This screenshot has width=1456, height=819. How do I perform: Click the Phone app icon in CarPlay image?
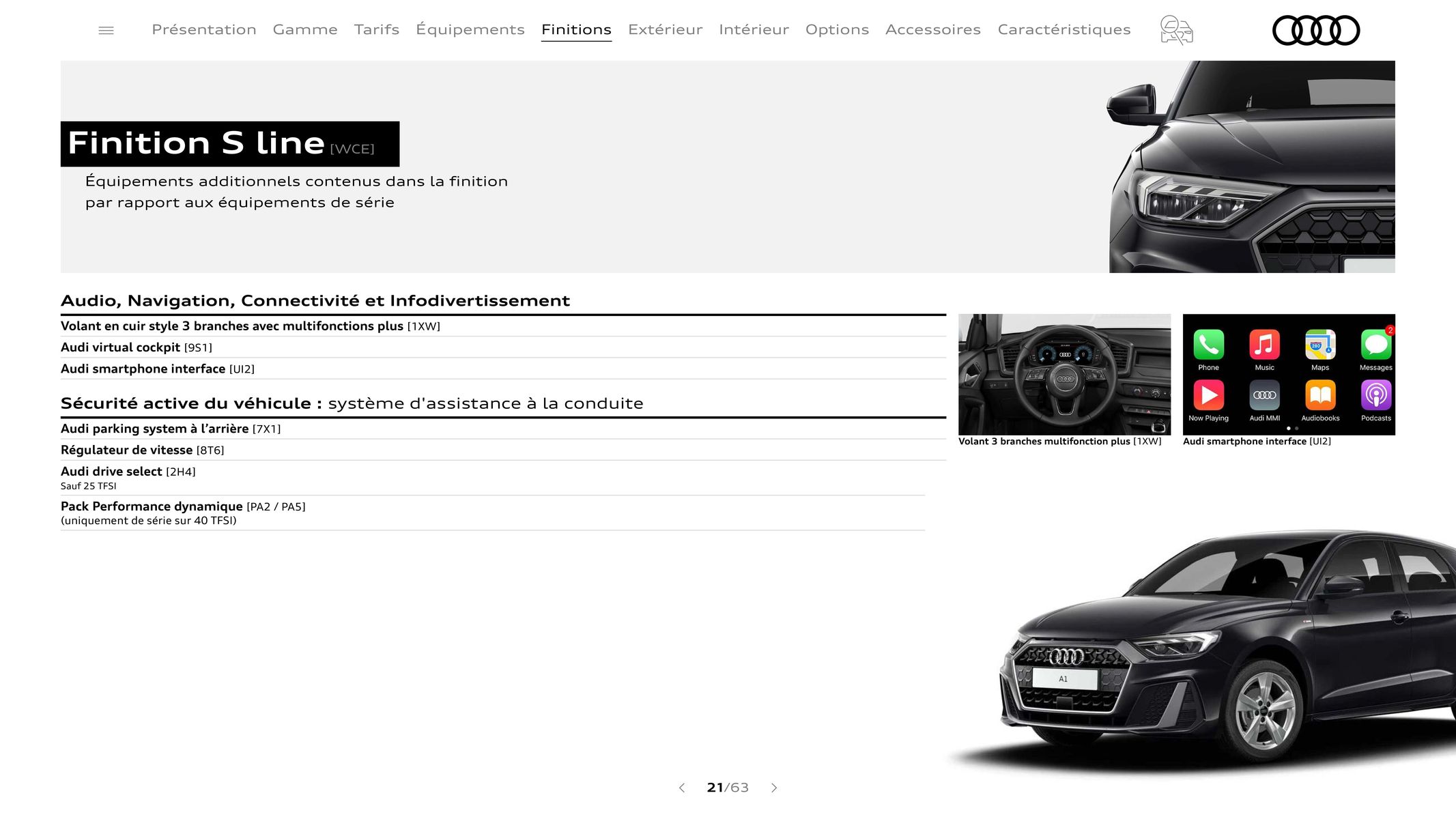(x=1208, y=345)
